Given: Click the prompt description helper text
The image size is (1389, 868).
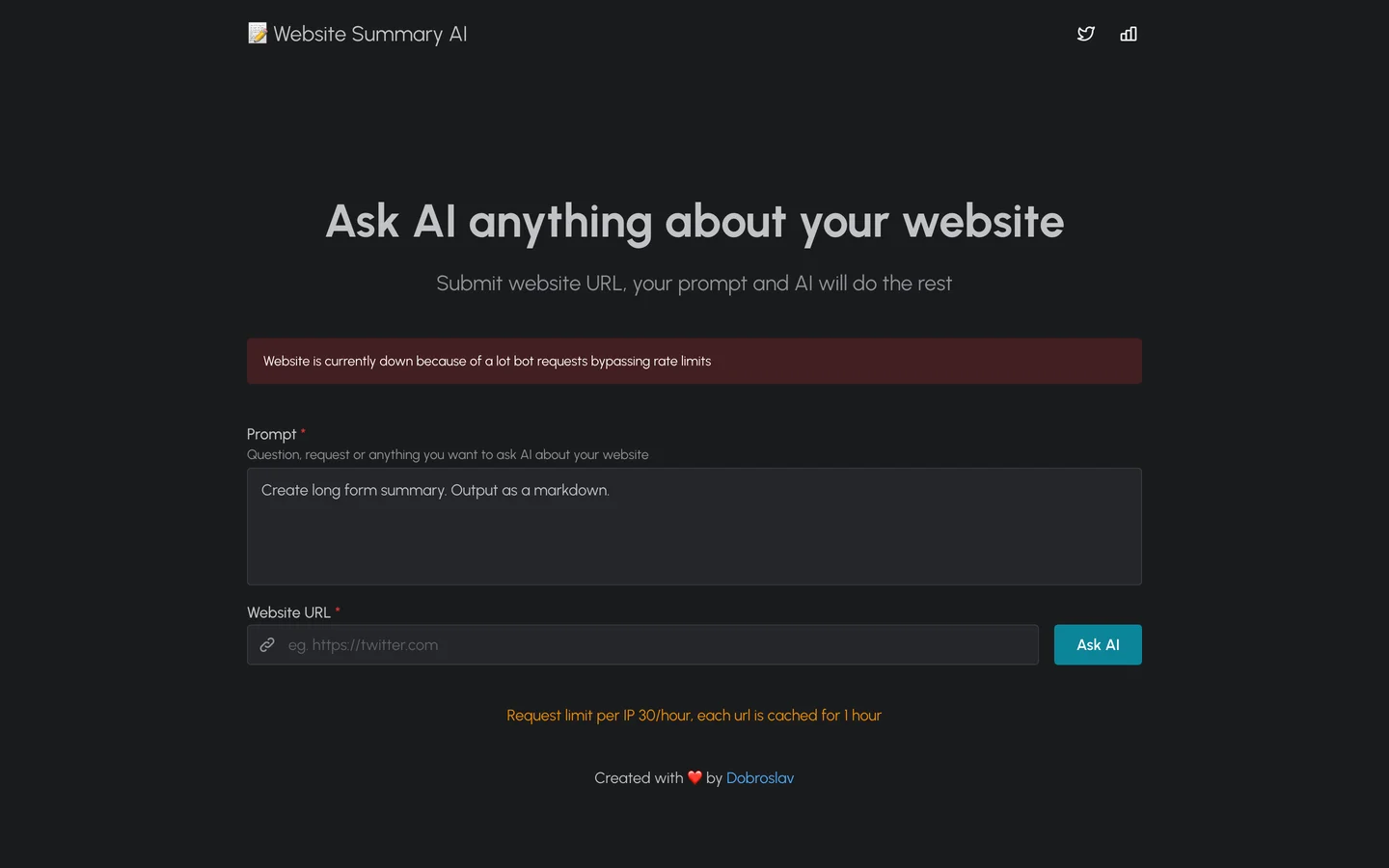Looking at the screenshot, I should click(448, 454).
